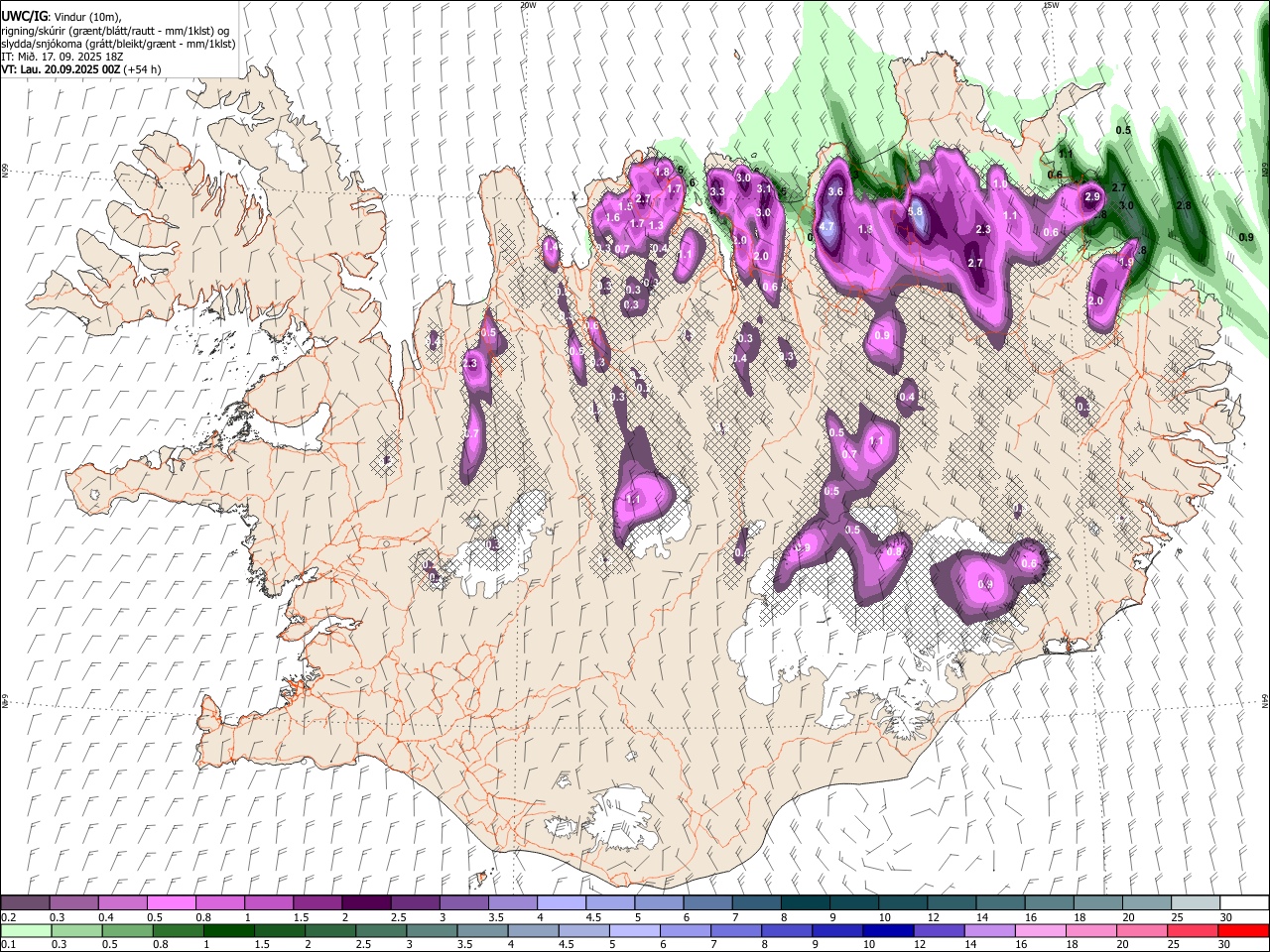
Task: Click the 5.8 precipitation value on map
Action: point(916,211)
